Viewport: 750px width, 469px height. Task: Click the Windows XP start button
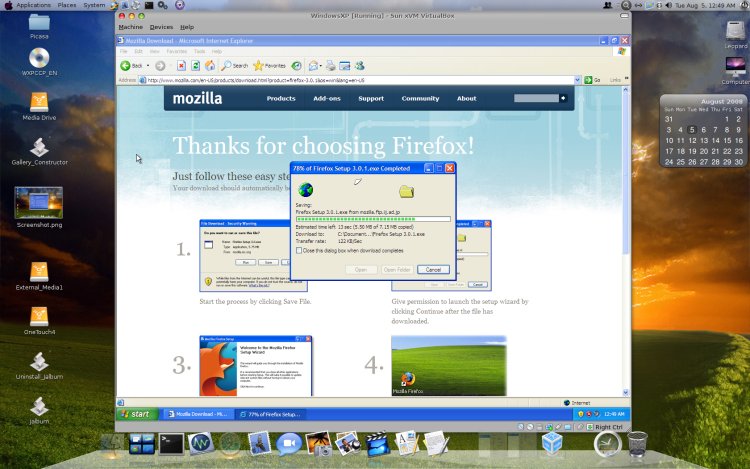[x=136, y=414]
